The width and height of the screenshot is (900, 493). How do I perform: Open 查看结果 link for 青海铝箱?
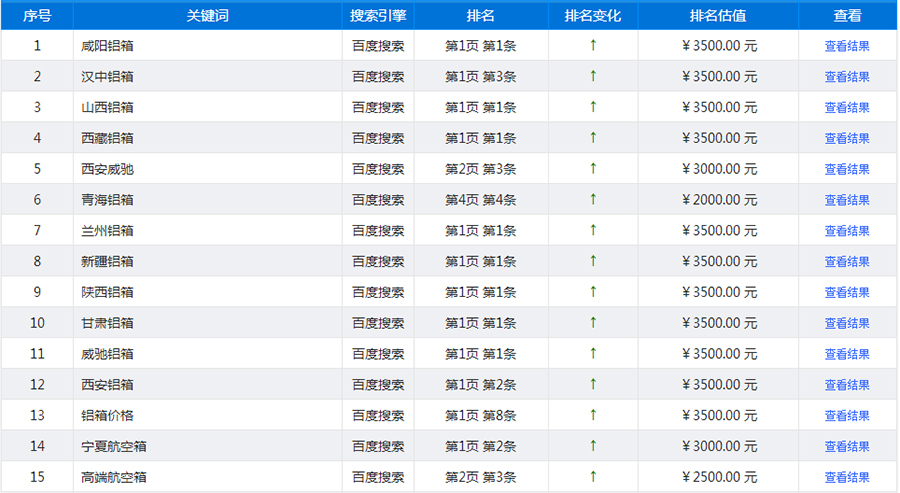click(847, 200)
